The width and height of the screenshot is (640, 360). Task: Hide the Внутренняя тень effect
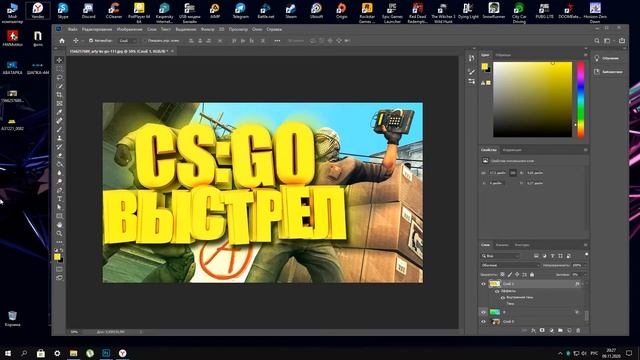503,298
